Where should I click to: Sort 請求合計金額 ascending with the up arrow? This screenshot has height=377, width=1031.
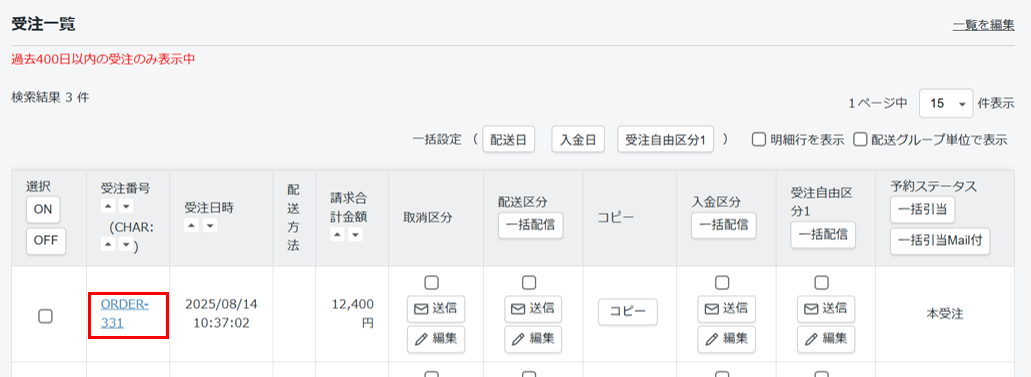pyautogui.click(x=337, y=235)
